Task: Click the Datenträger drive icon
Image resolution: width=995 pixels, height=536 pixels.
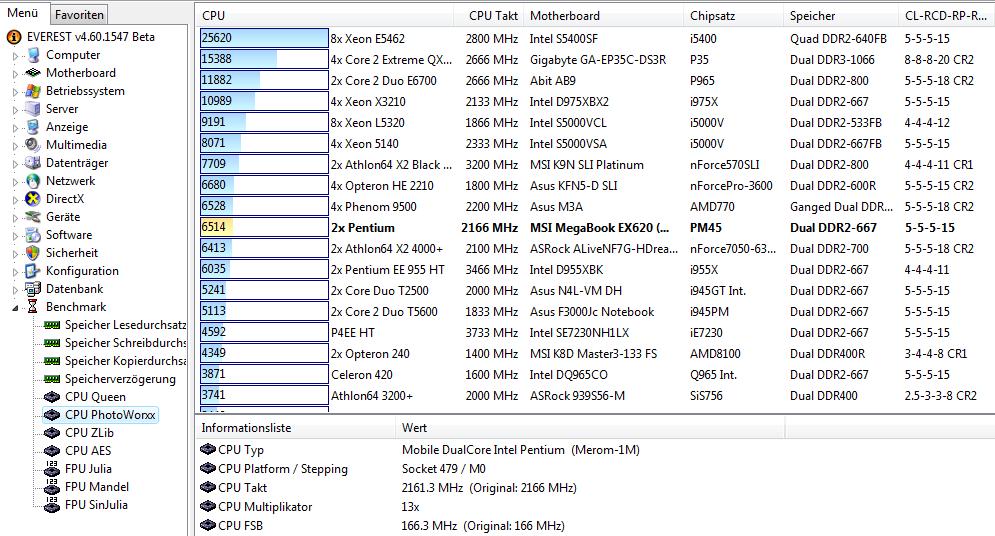Action: tap(33, 163)
